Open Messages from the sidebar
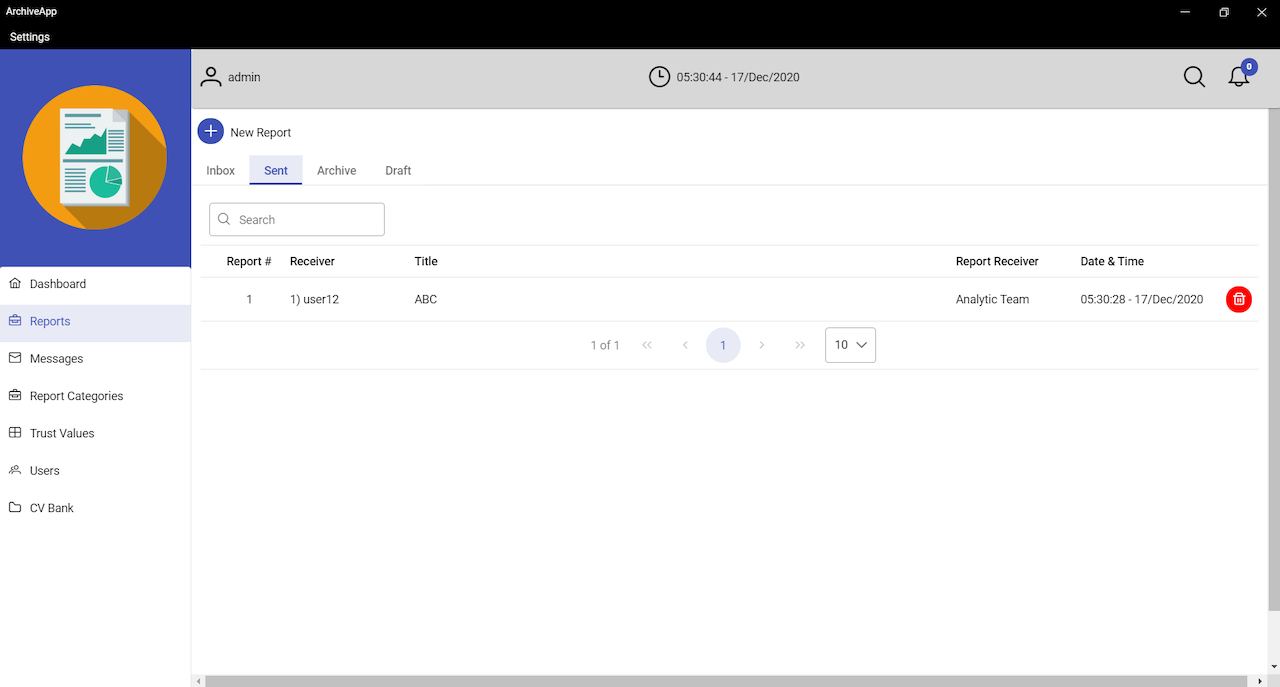 56,358
